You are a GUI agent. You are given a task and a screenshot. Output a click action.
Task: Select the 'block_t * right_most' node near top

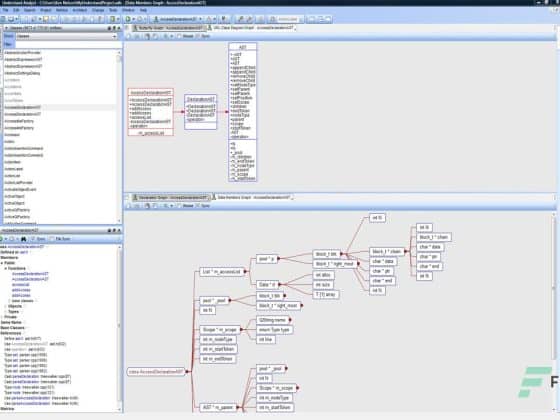coord(334,264)
